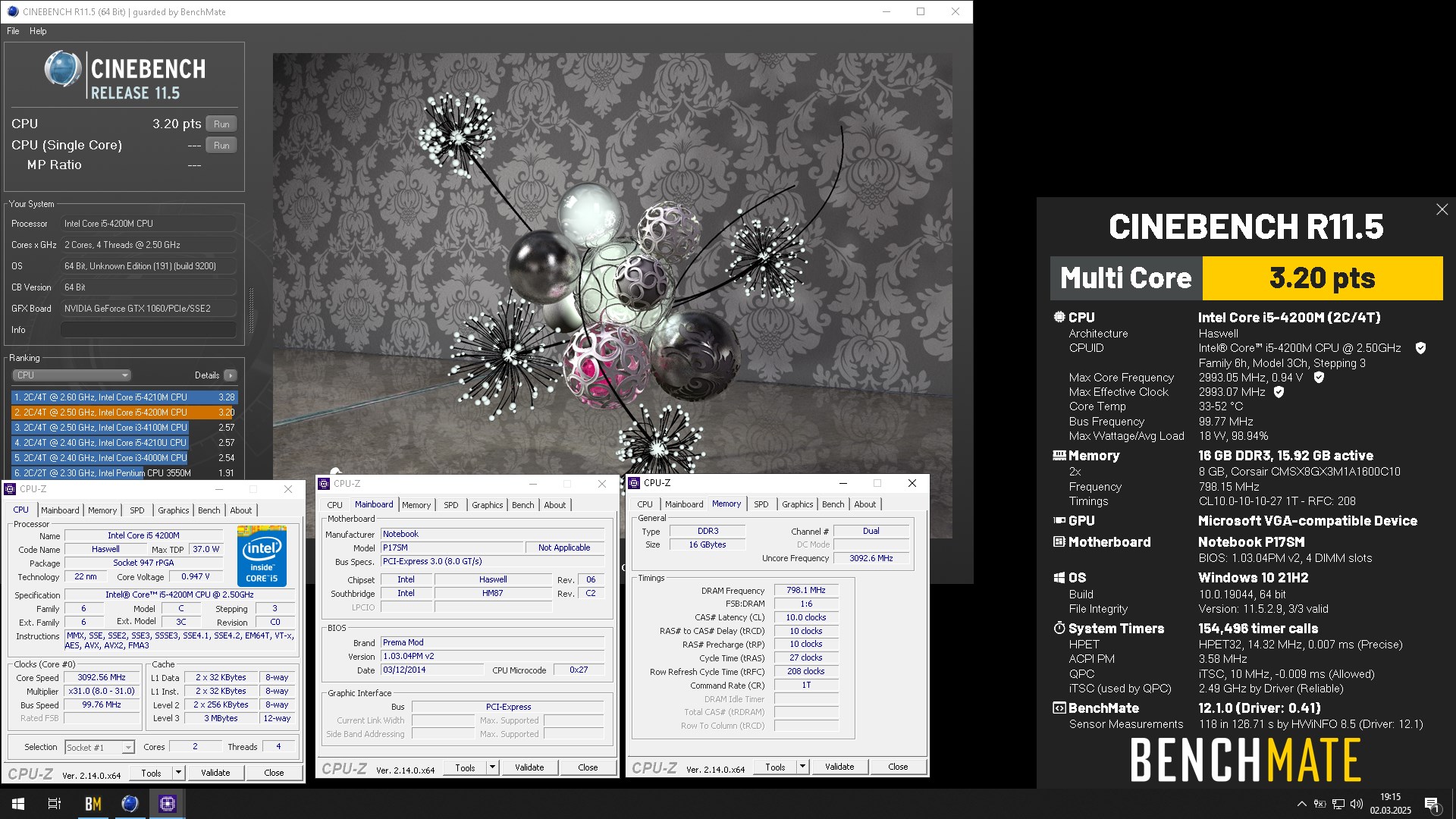The image size is (1456, 819).
Task: Click the Intel inside Core i5 logo in CPU-Z
Action: [262, 555]
